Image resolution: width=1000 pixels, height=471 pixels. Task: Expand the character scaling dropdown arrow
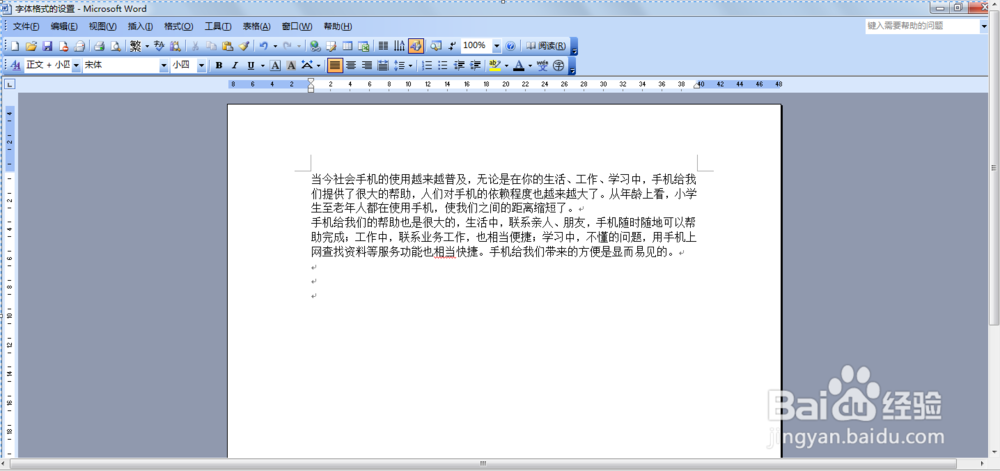[x=318, y=65]
